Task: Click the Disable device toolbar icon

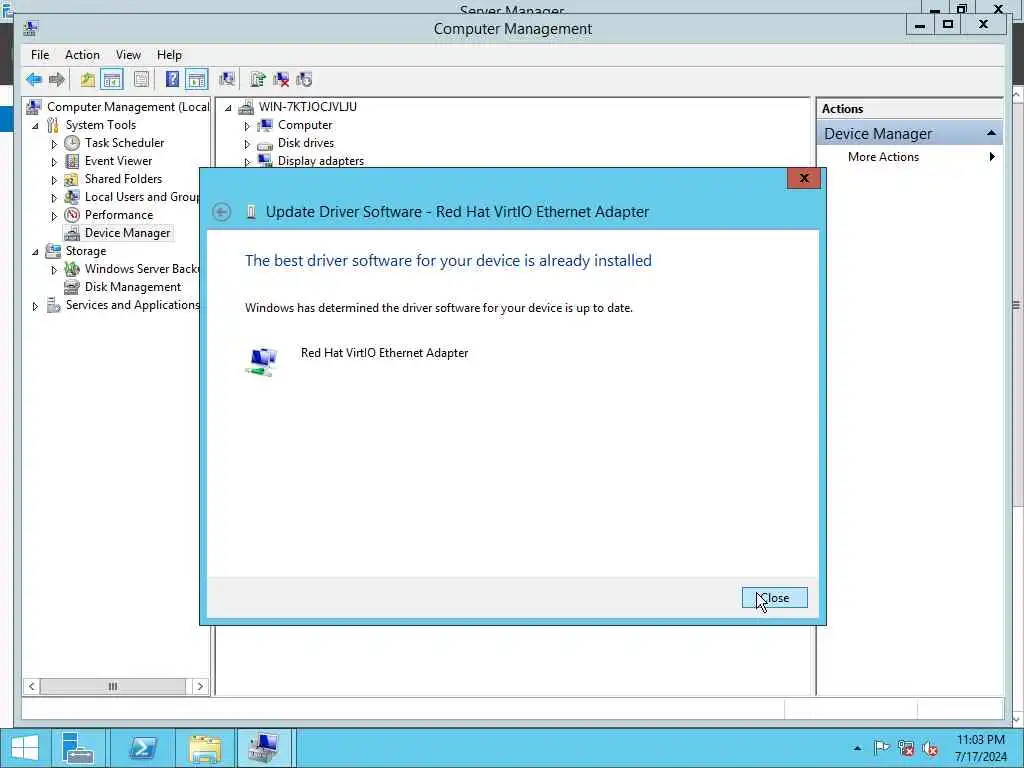Action: pos(304,80)
